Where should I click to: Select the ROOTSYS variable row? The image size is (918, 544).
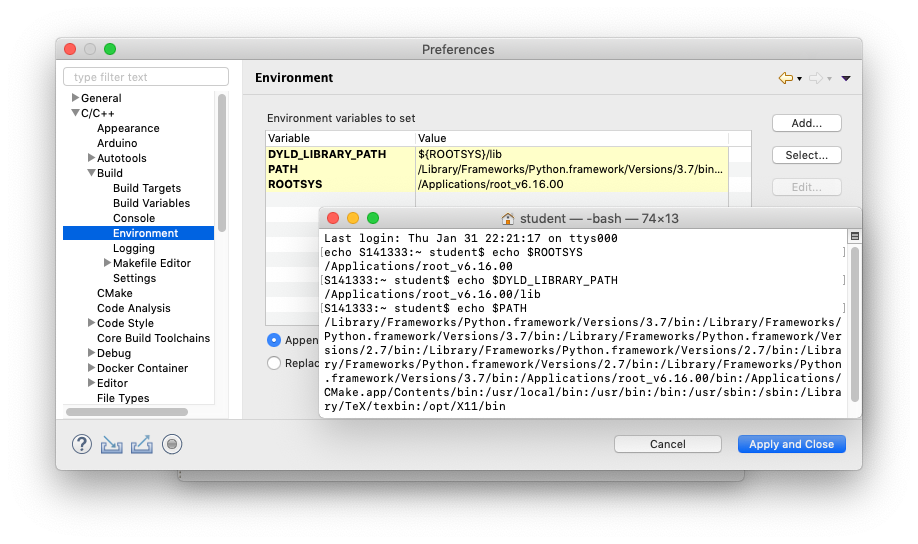497,184
